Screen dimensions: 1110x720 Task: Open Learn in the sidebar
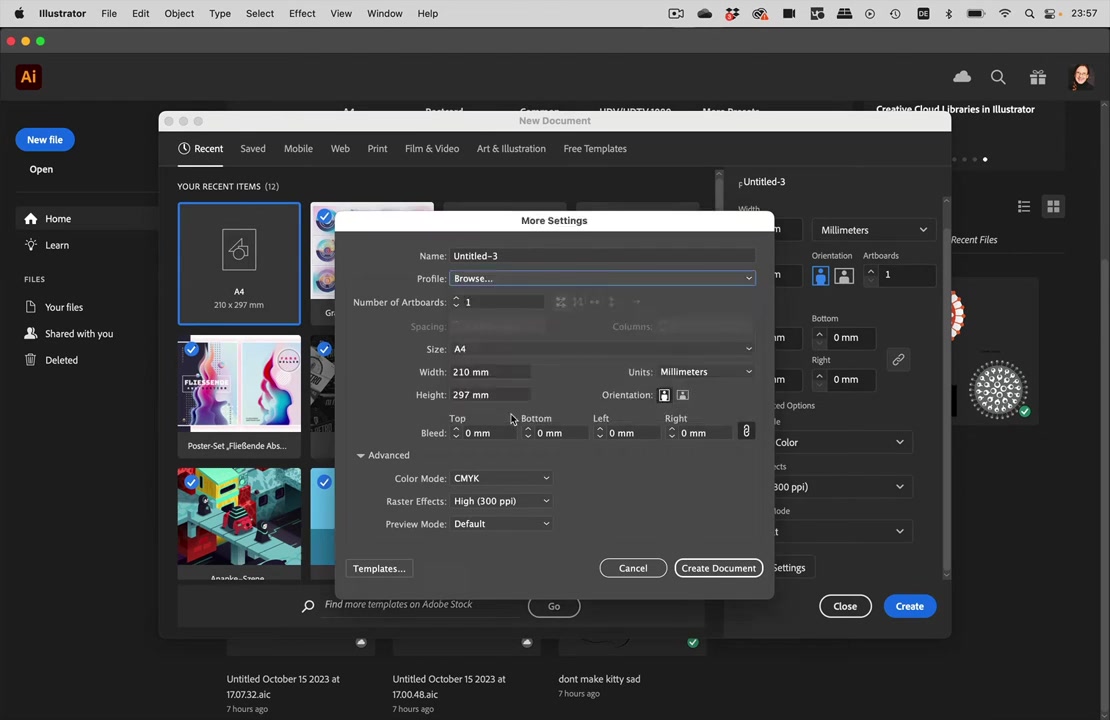[57, 245]
